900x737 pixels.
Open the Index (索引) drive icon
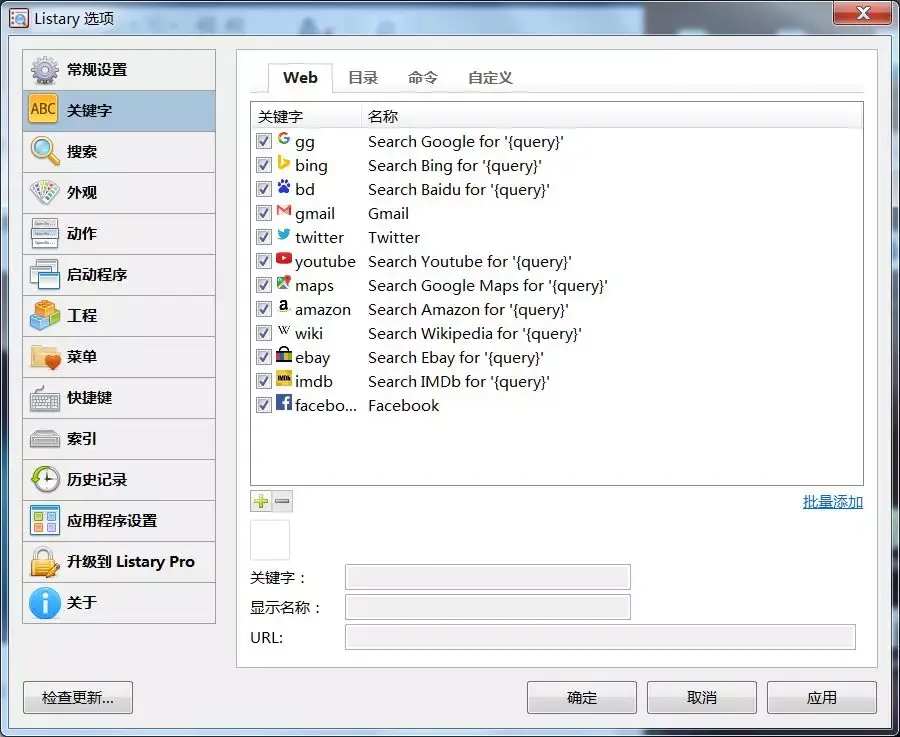pos(45,439)
